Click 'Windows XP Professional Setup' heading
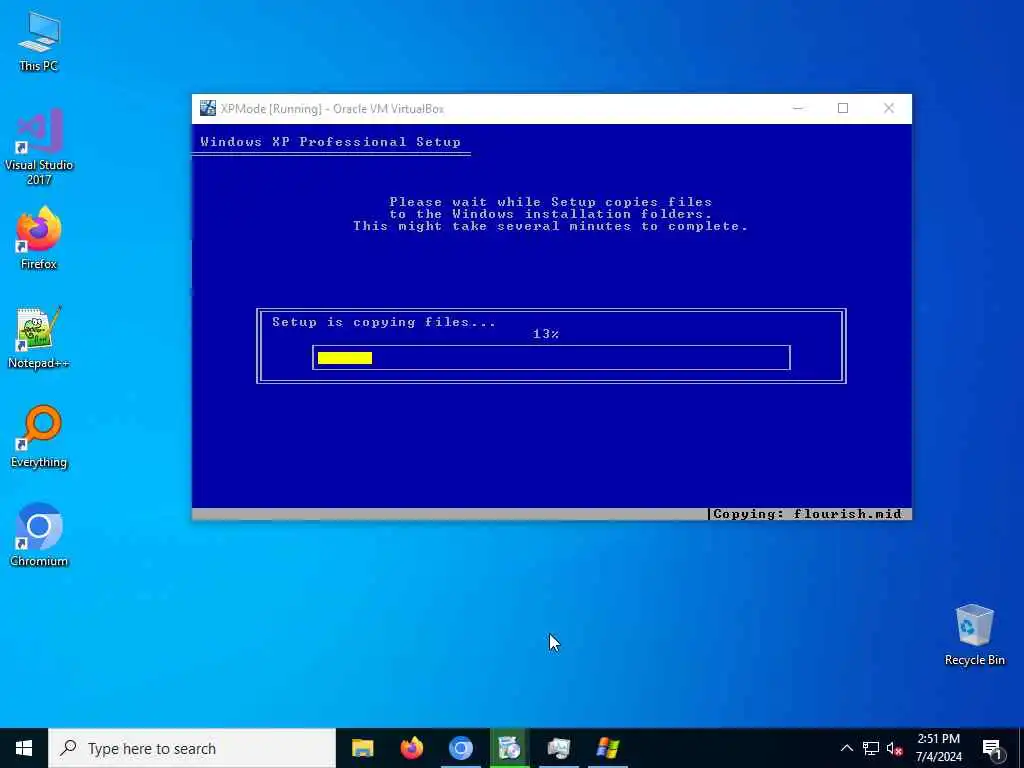Viewport: 1024px width, 768px height. pos(330,142)
